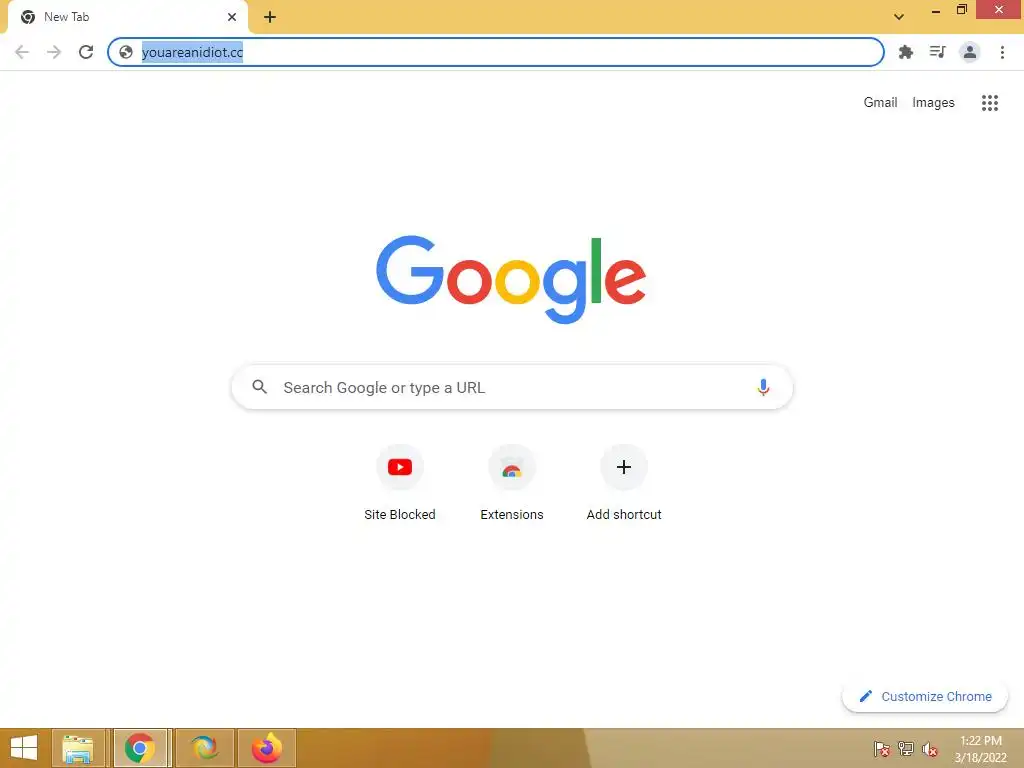The height and width of the screenshot is (768, 1024).
Task: Click Customize Chrome button
Action: (925, 696)
